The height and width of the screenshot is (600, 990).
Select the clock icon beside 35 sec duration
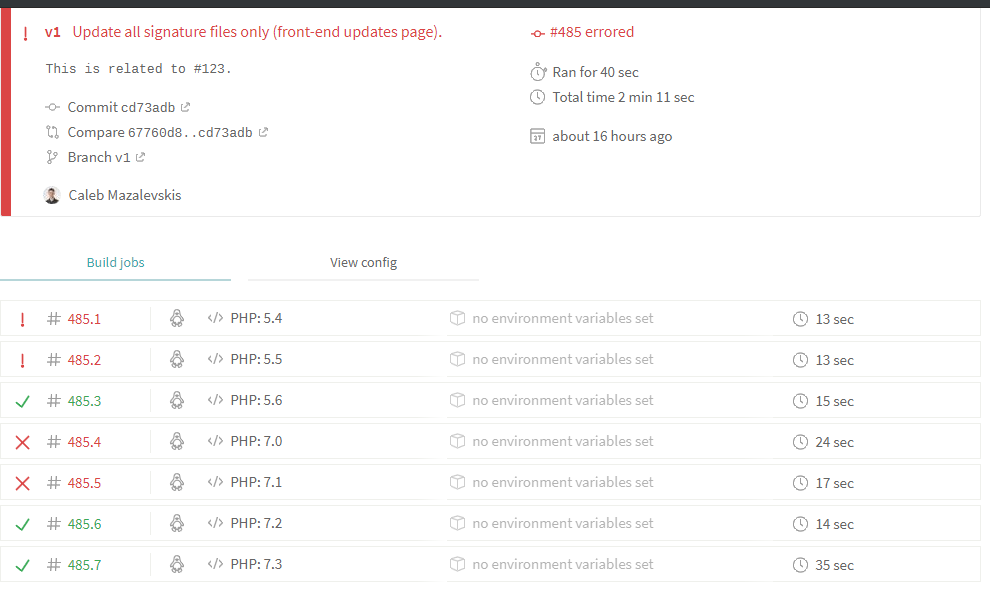tap(800, 565)
